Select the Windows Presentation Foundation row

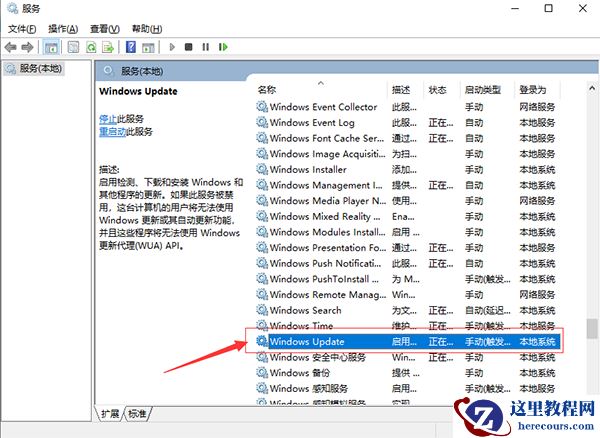click(408, 248)
